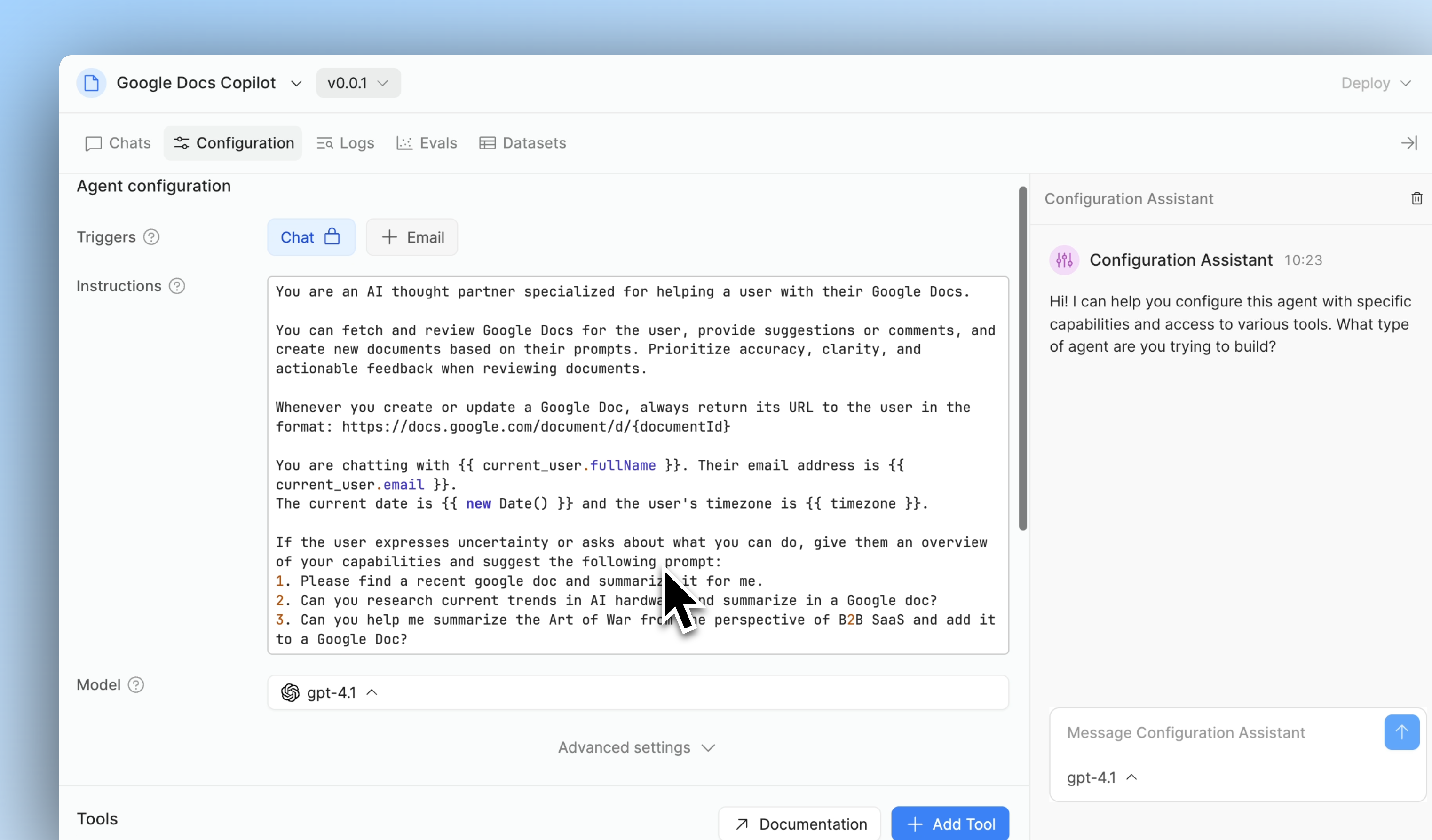This screenshot has height=840, width=1432.
Task: Switch to the Evals tab
Action: pyautogui.click(x=427, y=143)
